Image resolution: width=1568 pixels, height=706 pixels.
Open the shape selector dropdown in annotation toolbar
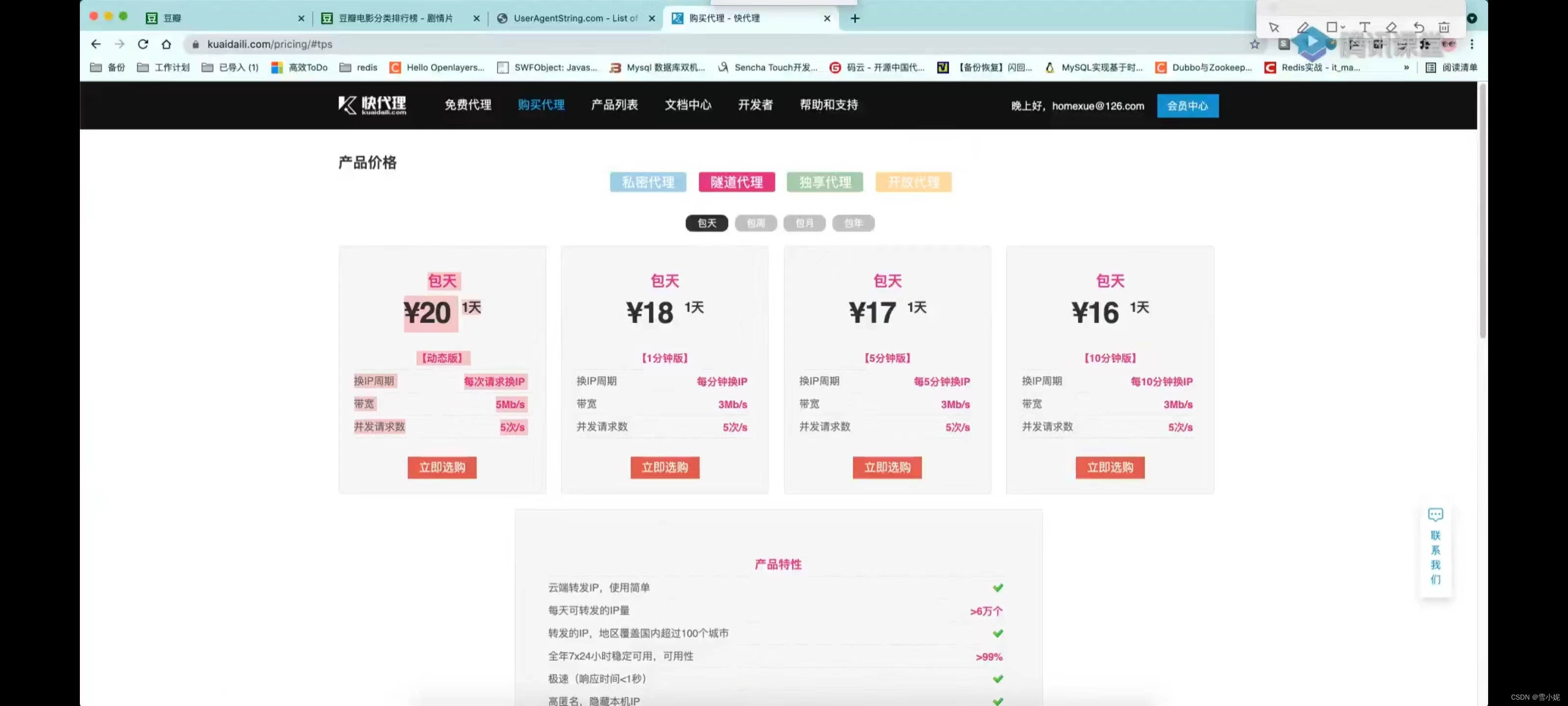[x=1344, y=27]
